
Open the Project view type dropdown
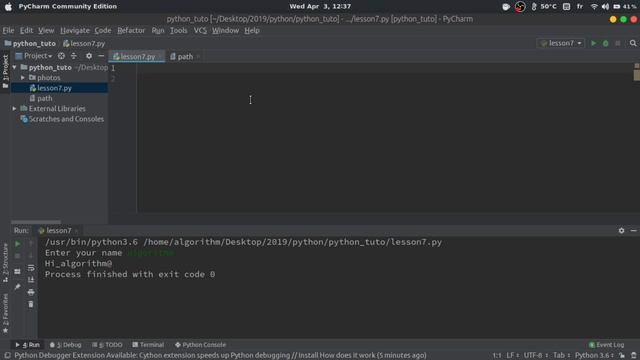(34, 56)
